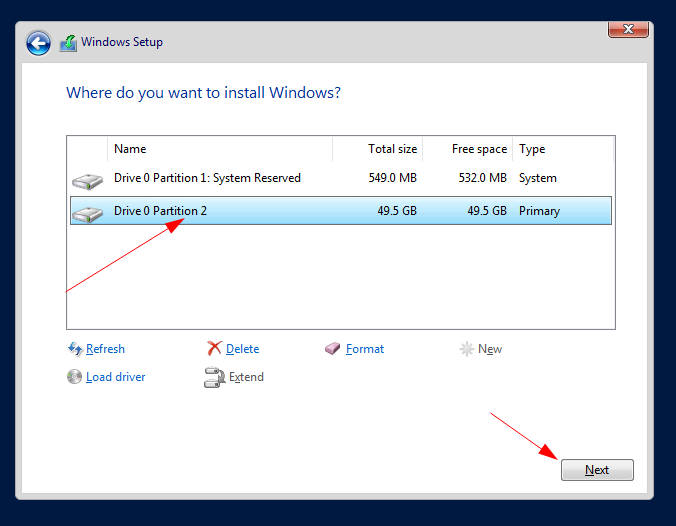Click the Windows Setup title icon
This screenshot has width=676, height=526.
tap(68, 43)
